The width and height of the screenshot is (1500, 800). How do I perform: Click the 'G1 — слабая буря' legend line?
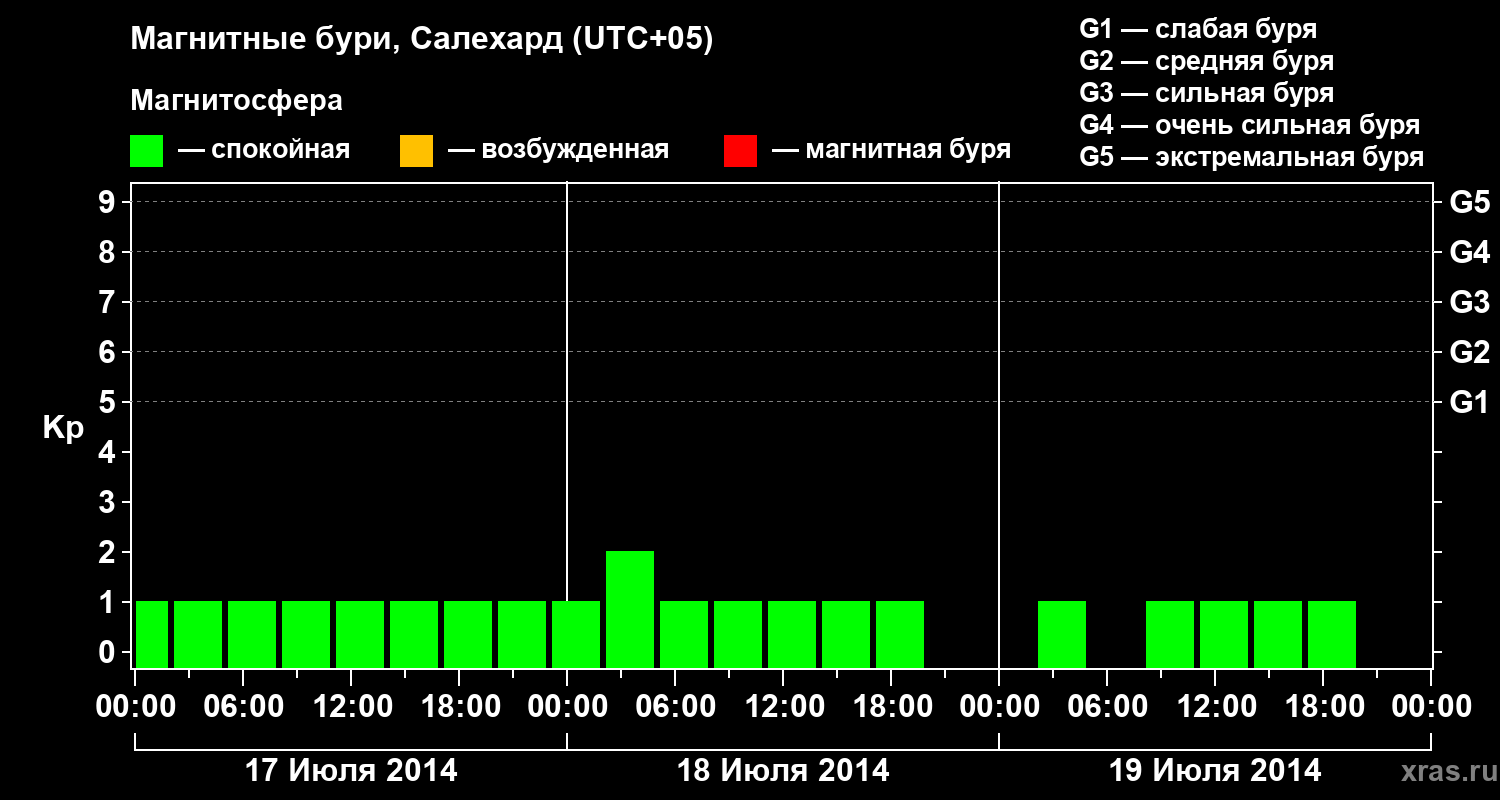[x=1198, y=29]
